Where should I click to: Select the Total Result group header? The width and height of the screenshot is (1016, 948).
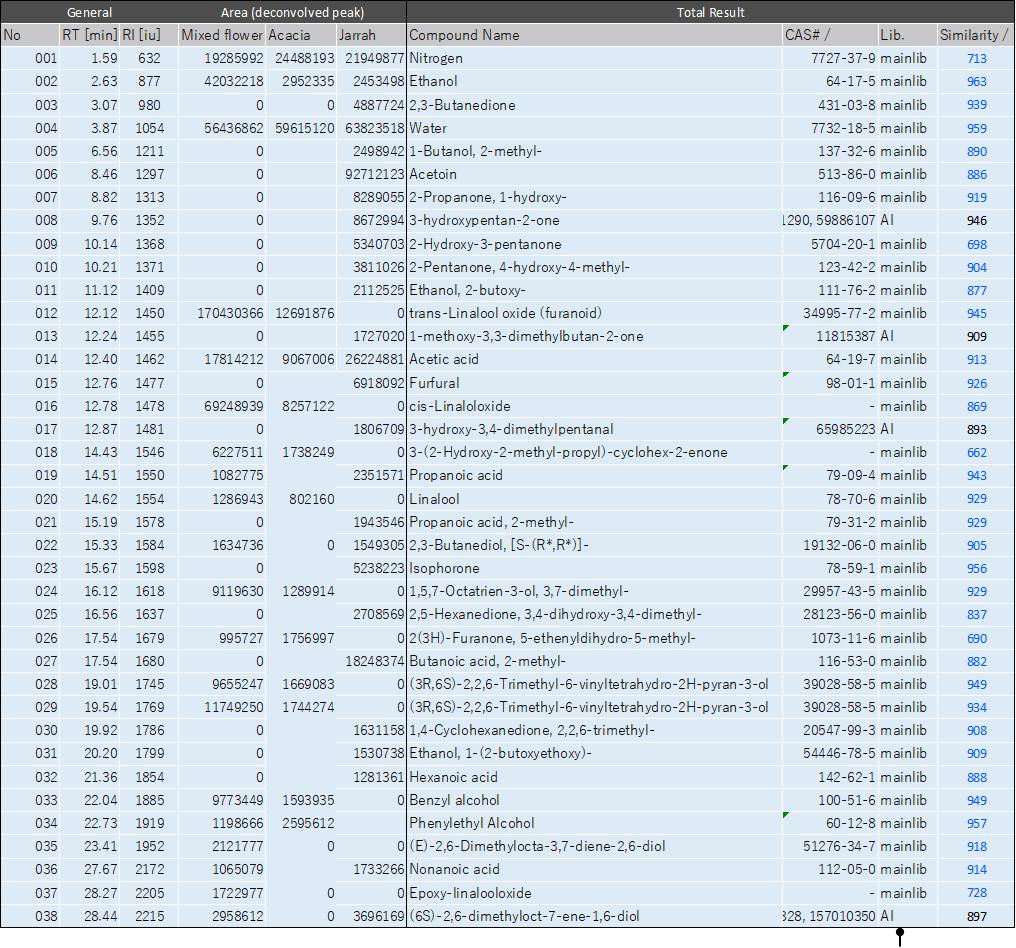pyautogui.click(x=710, y=12)
